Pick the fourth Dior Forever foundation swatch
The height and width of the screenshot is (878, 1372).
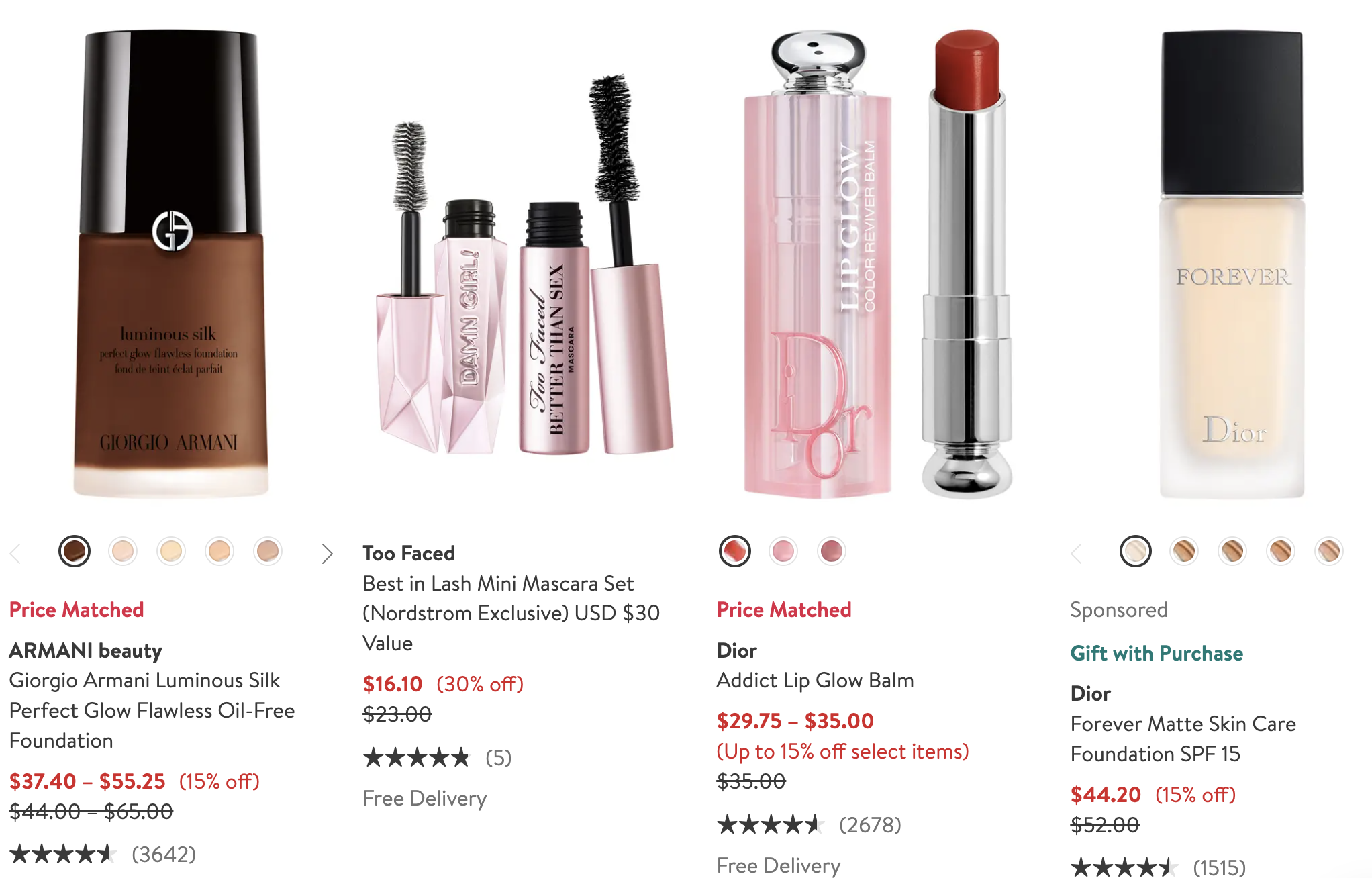point(1281,552)
